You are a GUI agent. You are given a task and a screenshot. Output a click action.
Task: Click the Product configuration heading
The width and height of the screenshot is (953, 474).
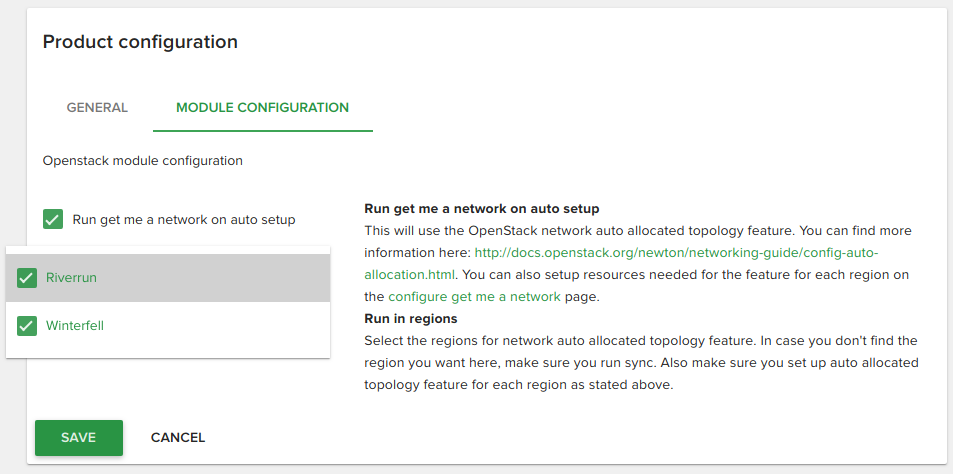[x=140, y=42]
